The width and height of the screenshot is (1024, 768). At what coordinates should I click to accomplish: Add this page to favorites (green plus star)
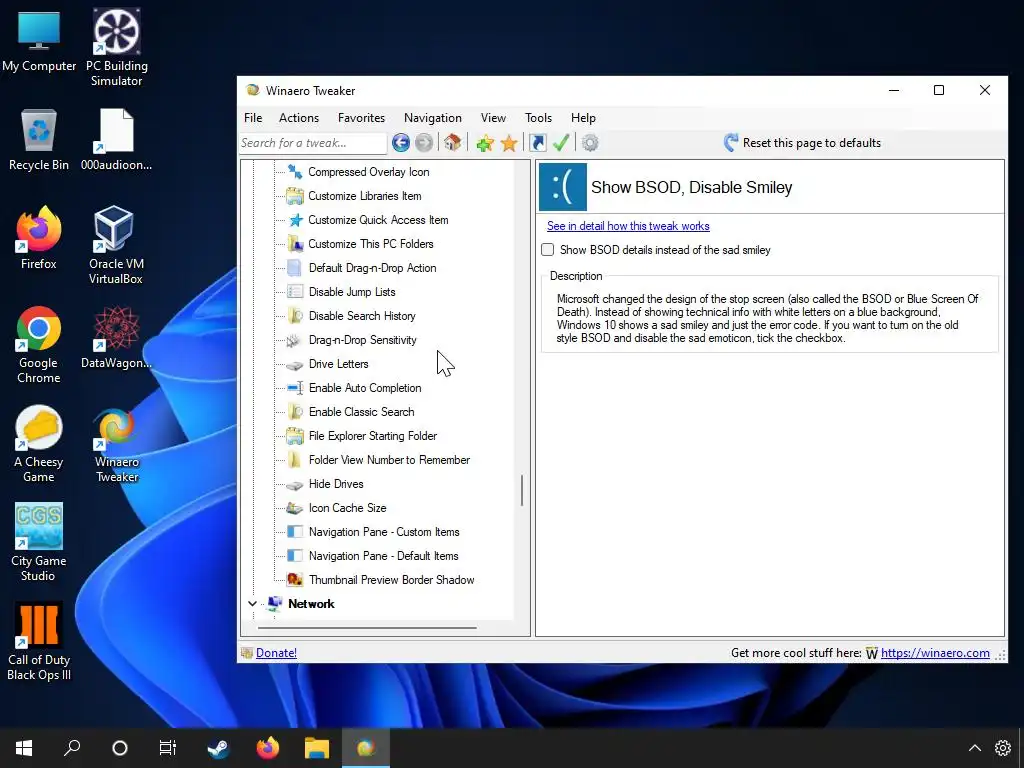tap(485, 143)
